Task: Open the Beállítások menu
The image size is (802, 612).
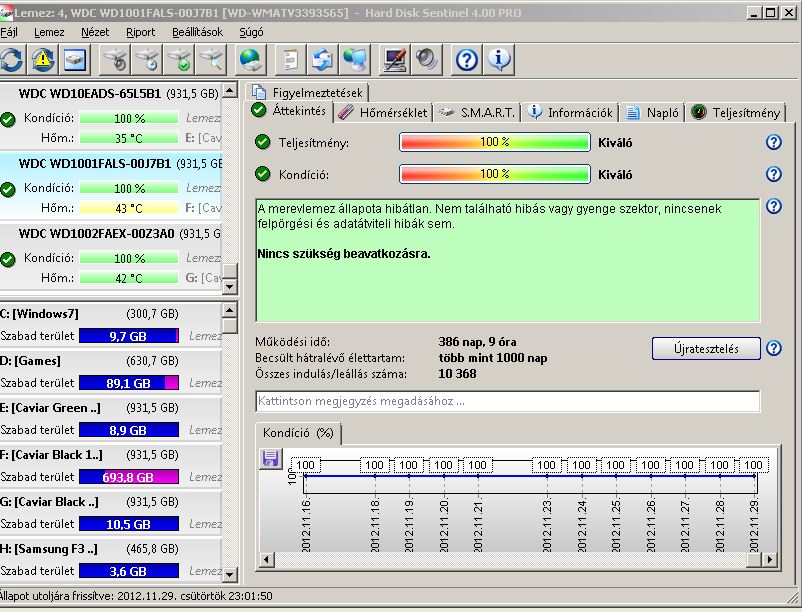Action: (x=196, y=32)
